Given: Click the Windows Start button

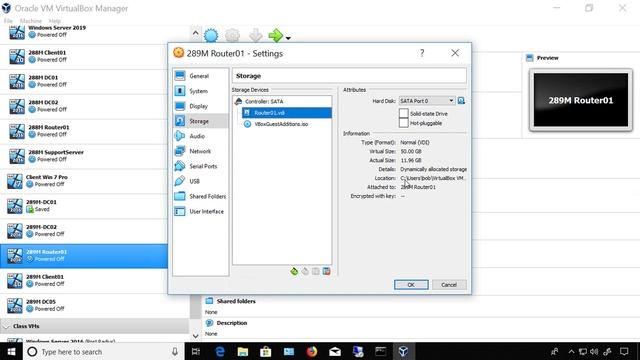Looking at the screenshot, I should (x=11, y=351).
